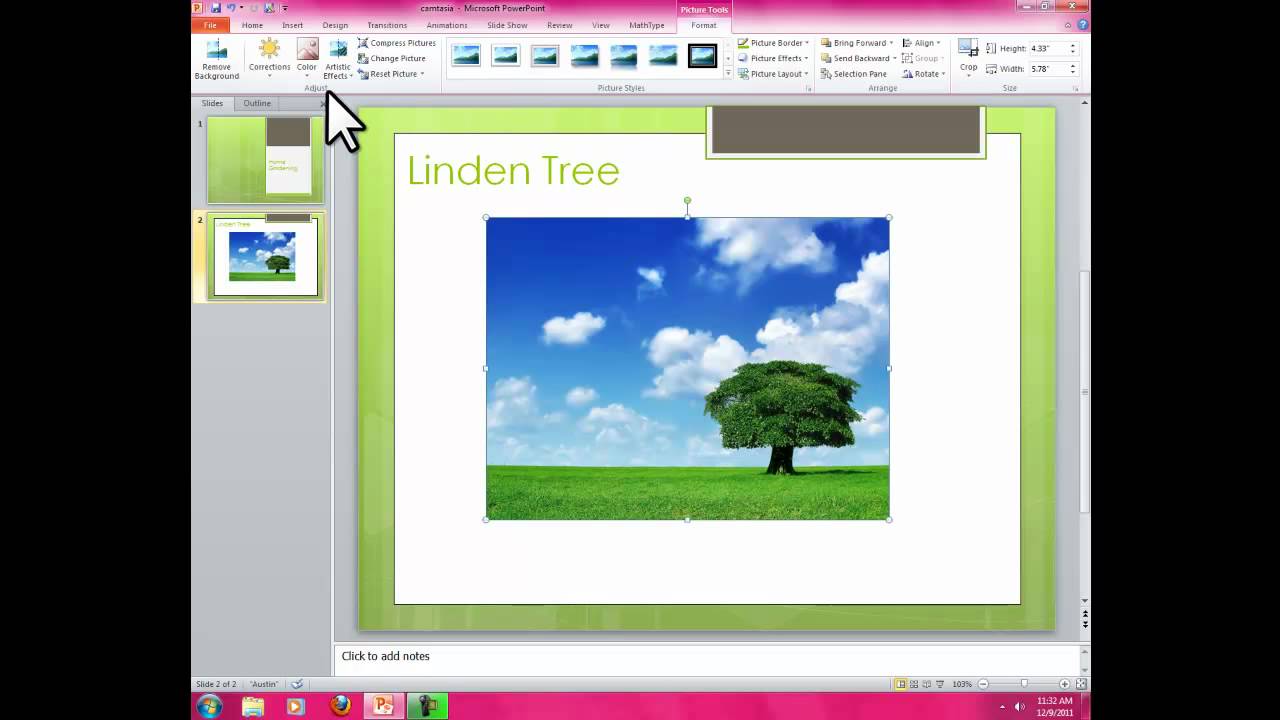Apply the first picture style thumbnail
This screenshot has height=720, width=1280.
(x=466, y=56)
